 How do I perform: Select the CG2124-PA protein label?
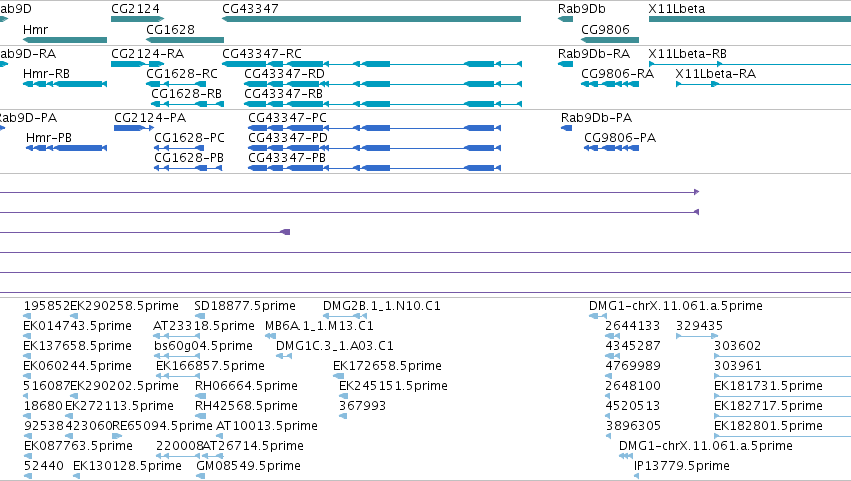(x=150, y=118)
